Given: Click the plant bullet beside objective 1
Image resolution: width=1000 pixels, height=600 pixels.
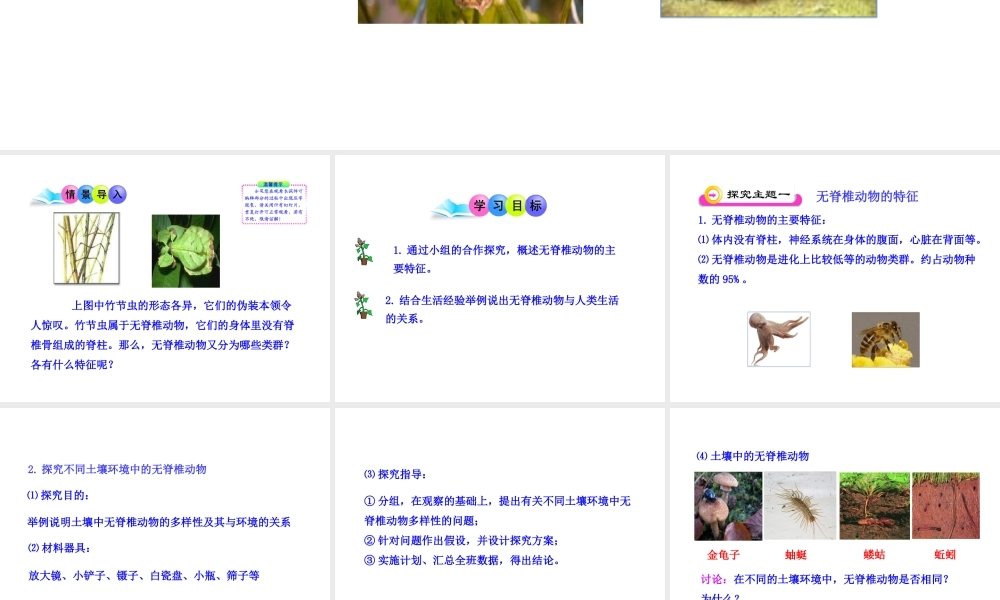Looking at the screenshot, I should [364, 251].
